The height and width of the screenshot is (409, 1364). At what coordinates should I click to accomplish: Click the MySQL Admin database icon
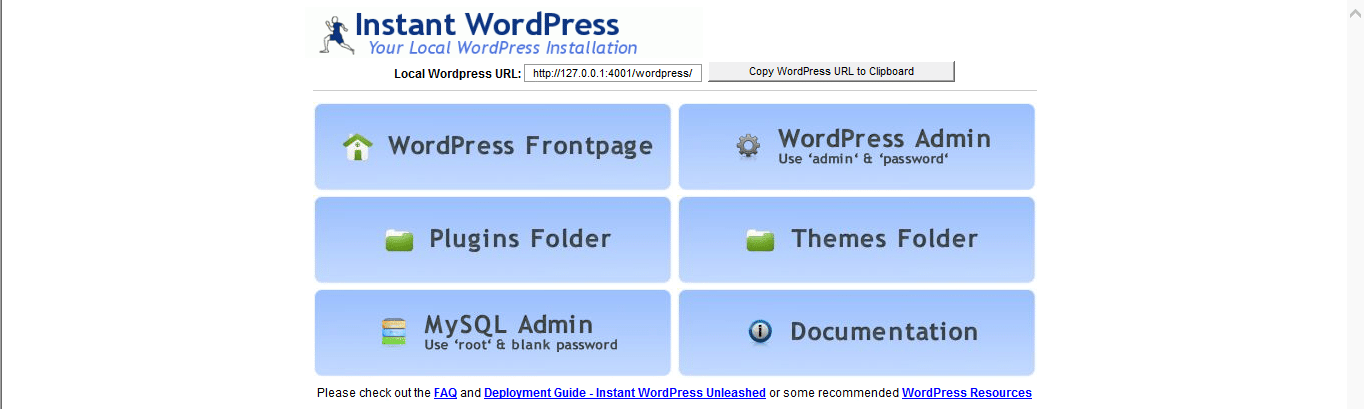tap(394, 332)
